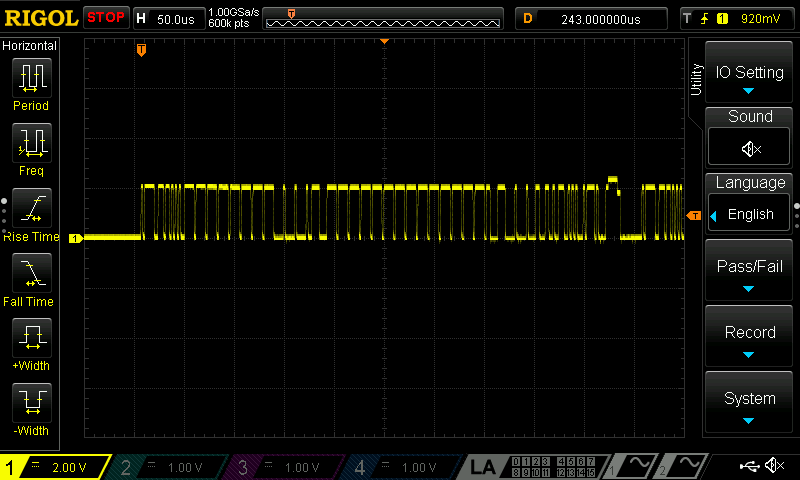The height and width of the screenshot is (480, 800).
Task: Click the RIGOL logo
Action: 41,18
